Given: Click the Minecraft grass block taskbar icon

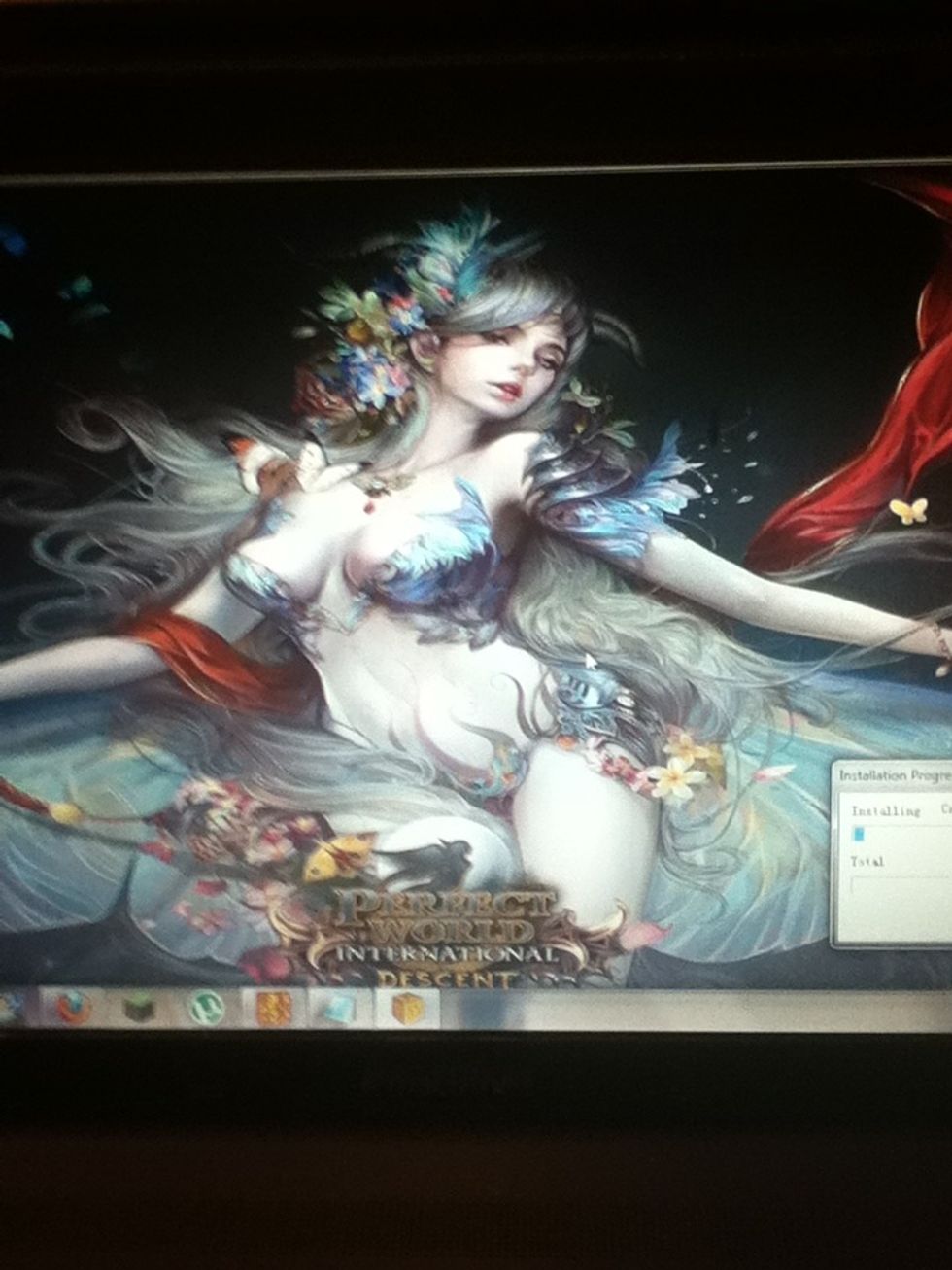Looking at the screenshot, I should 138,1010.
